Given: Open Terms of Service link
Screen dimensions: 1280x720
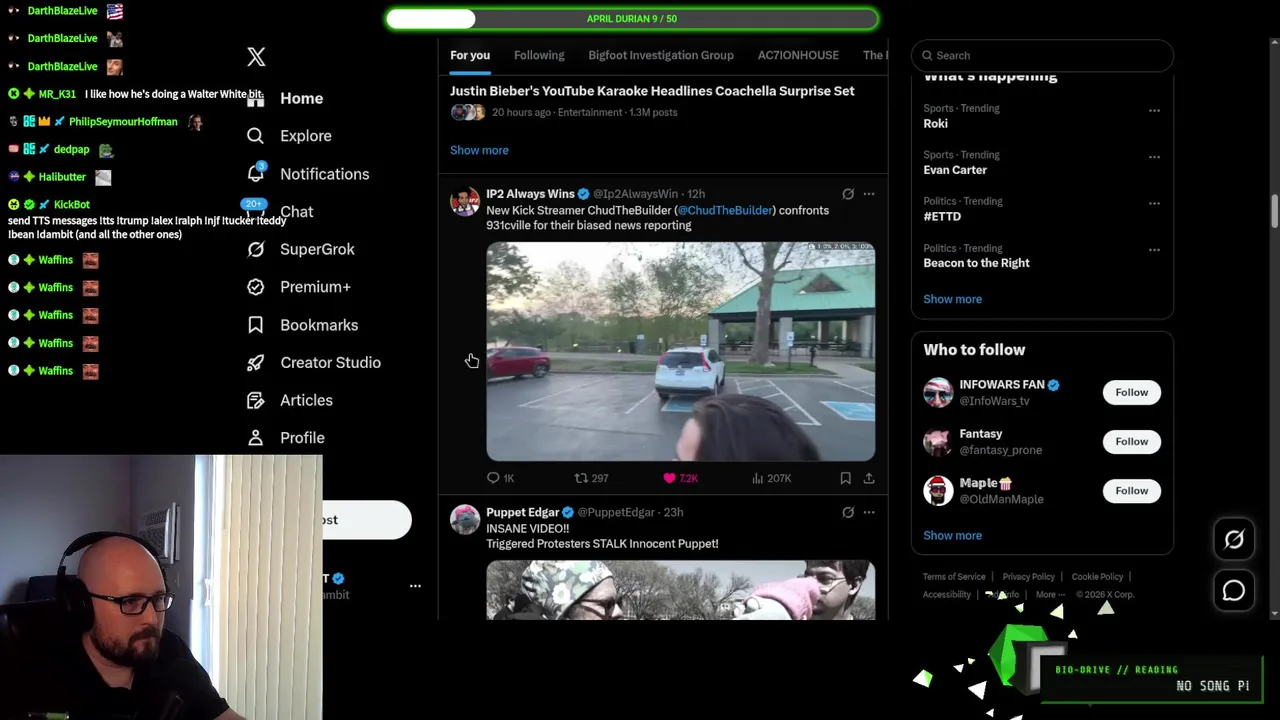Looking at the screenshot, I should (954, 577).
